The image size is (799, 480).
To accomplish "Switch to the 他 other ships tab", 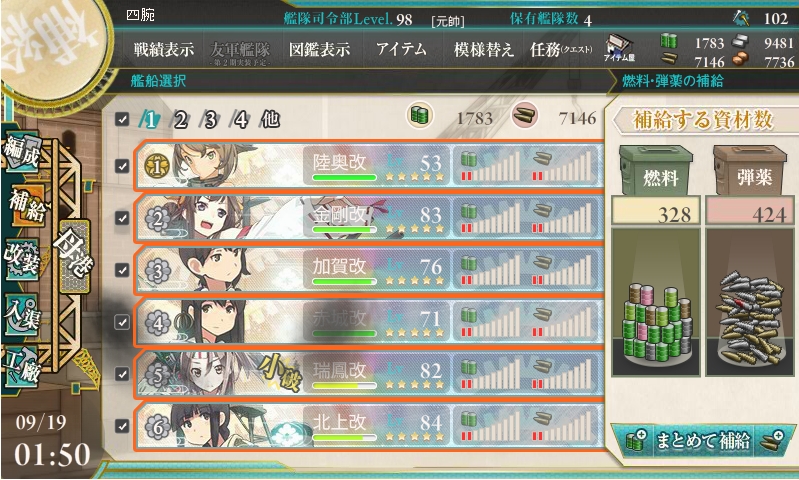I will (270, 120).
